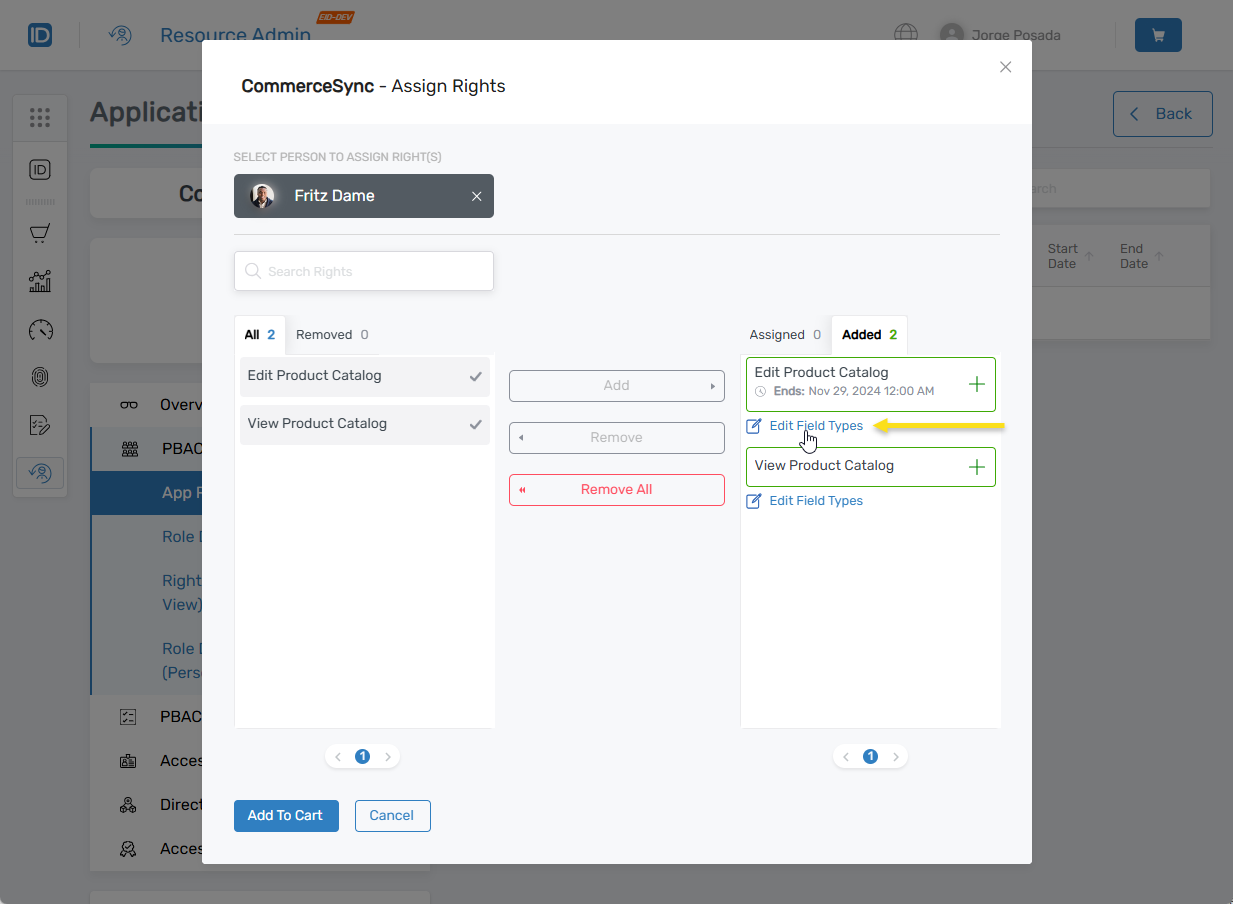The width and height of the screenshot is (1233, 904).
Task: Select the fingerprint sidebar icon
Action: coord(40,377)
